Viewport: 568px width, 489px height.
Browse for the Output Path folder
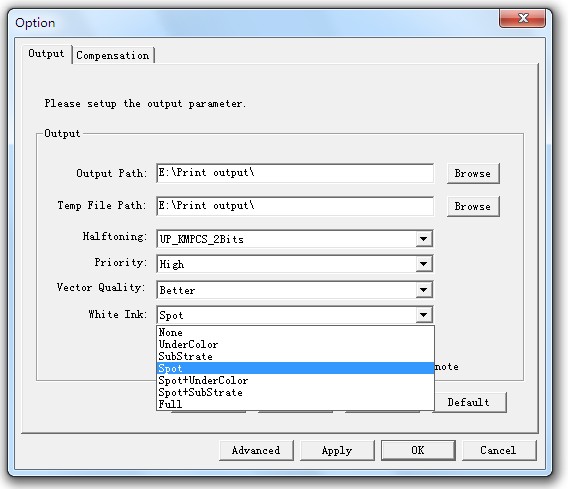click(473, 174)
